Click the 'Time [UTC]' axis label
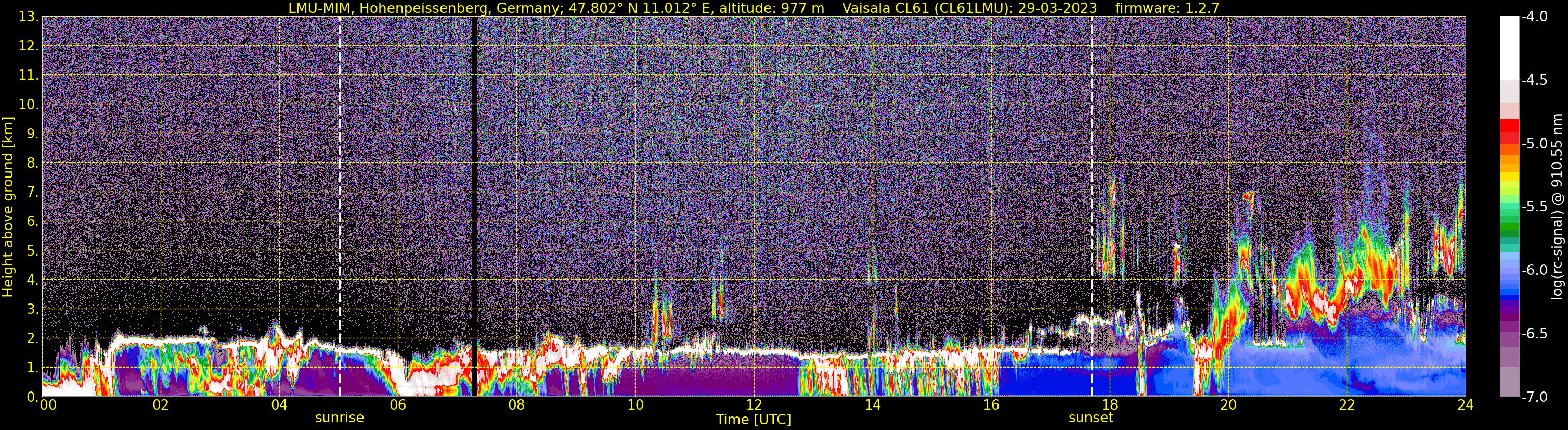Image resolution: width=1568 pixels, height=430 pixels. tap(754, 420)
